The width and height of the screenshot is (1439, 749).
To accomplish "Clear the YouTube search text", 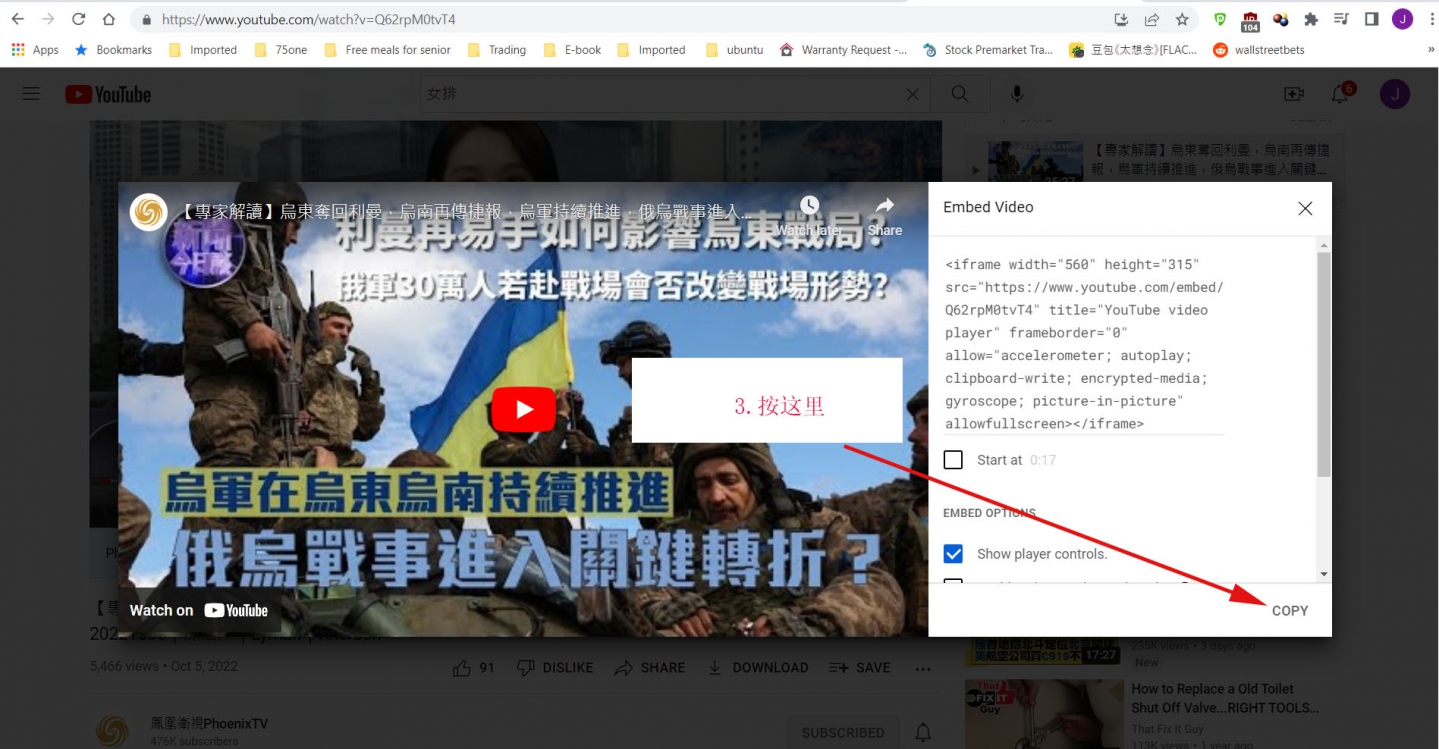I will (x=912, y=94).
